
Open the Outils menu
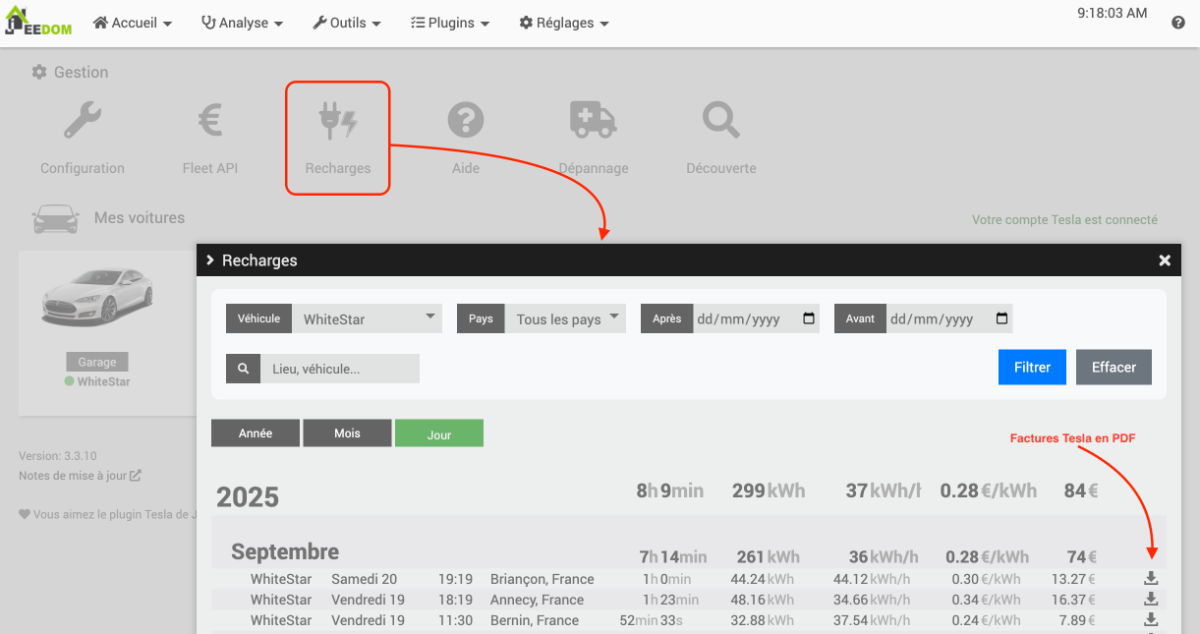click(347, 23)
